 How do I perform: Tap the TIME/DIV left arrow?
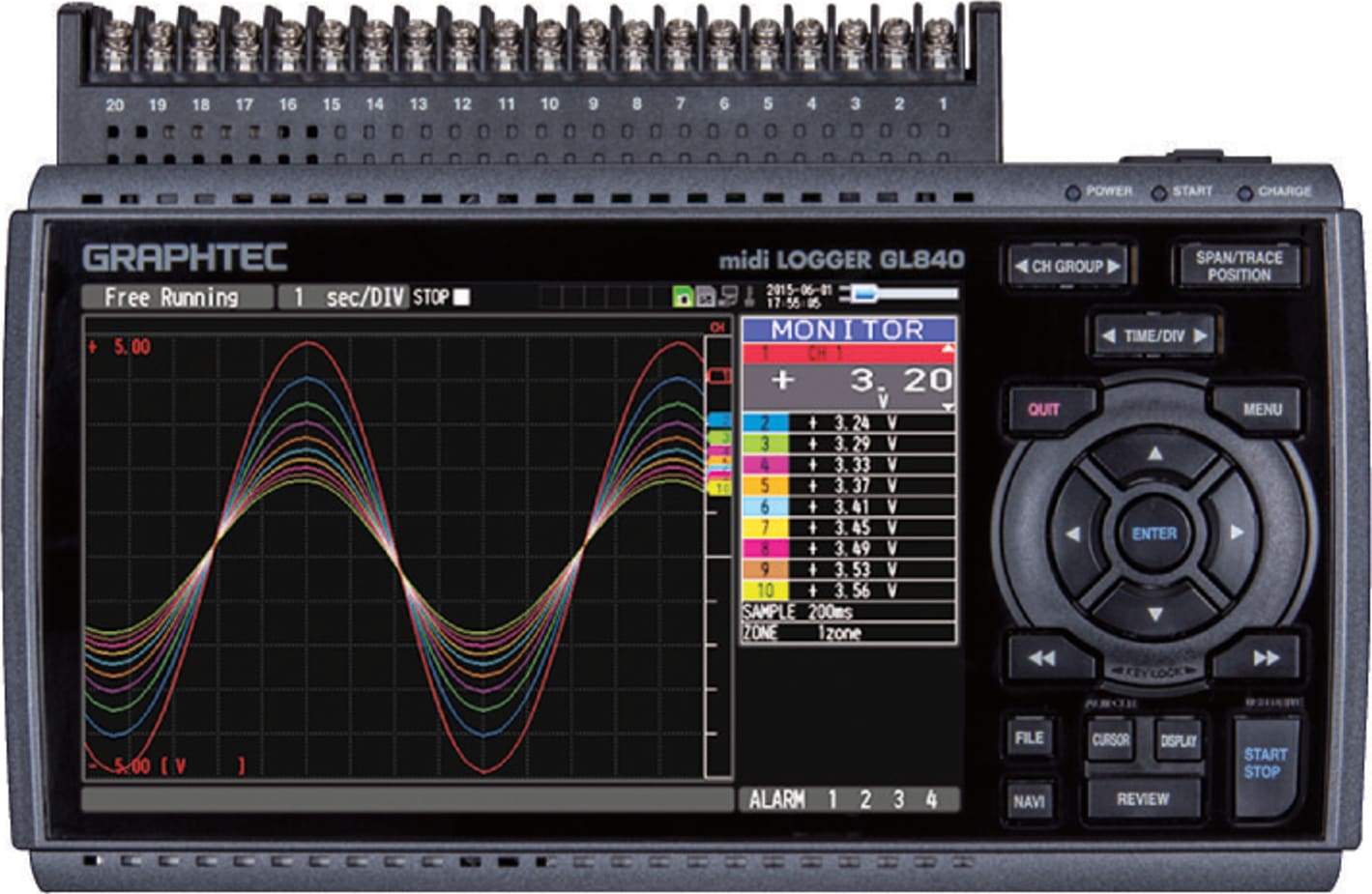point(1109,336)
